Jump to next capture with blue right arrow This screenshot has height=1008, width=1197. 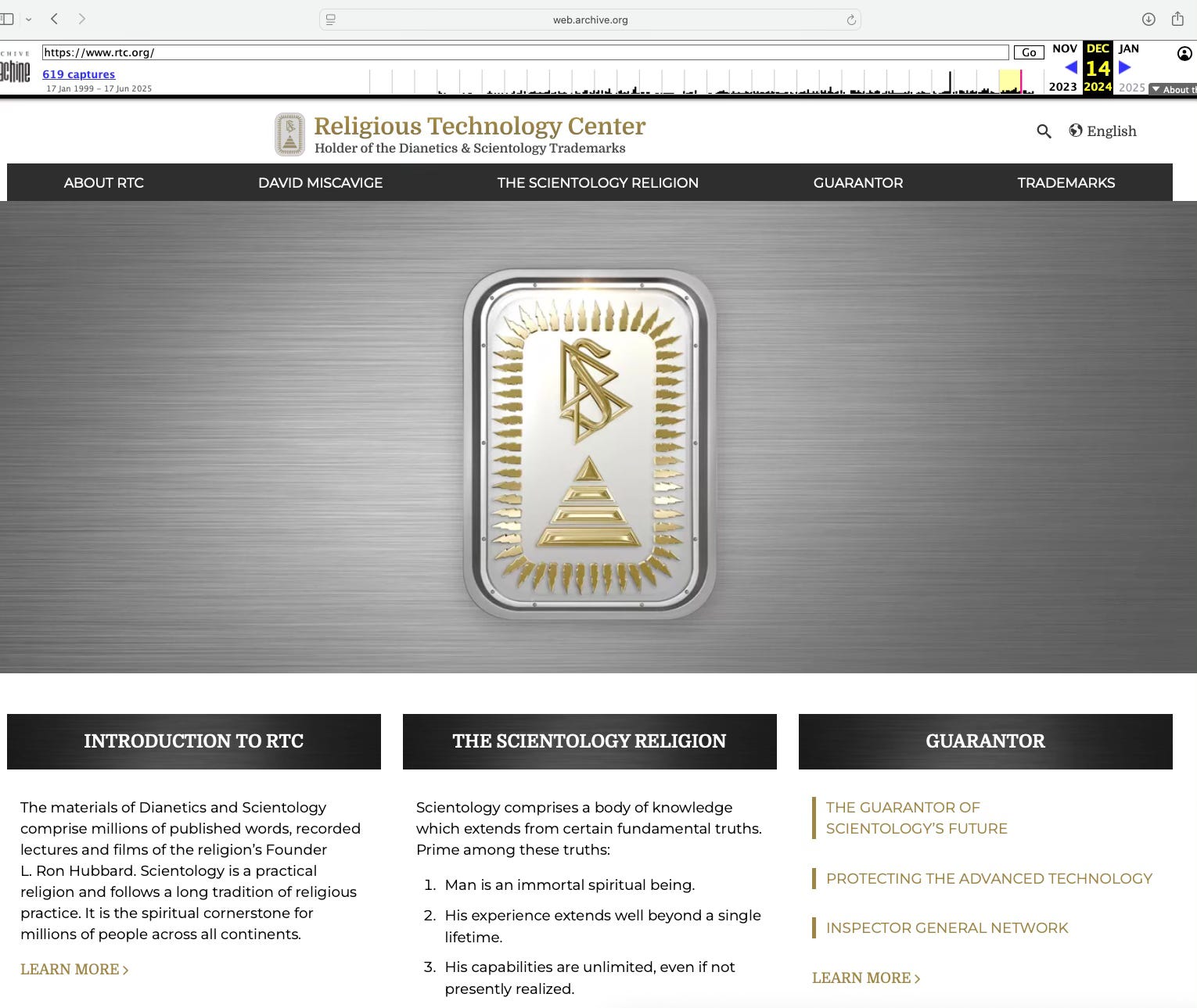coord(1124,67)
